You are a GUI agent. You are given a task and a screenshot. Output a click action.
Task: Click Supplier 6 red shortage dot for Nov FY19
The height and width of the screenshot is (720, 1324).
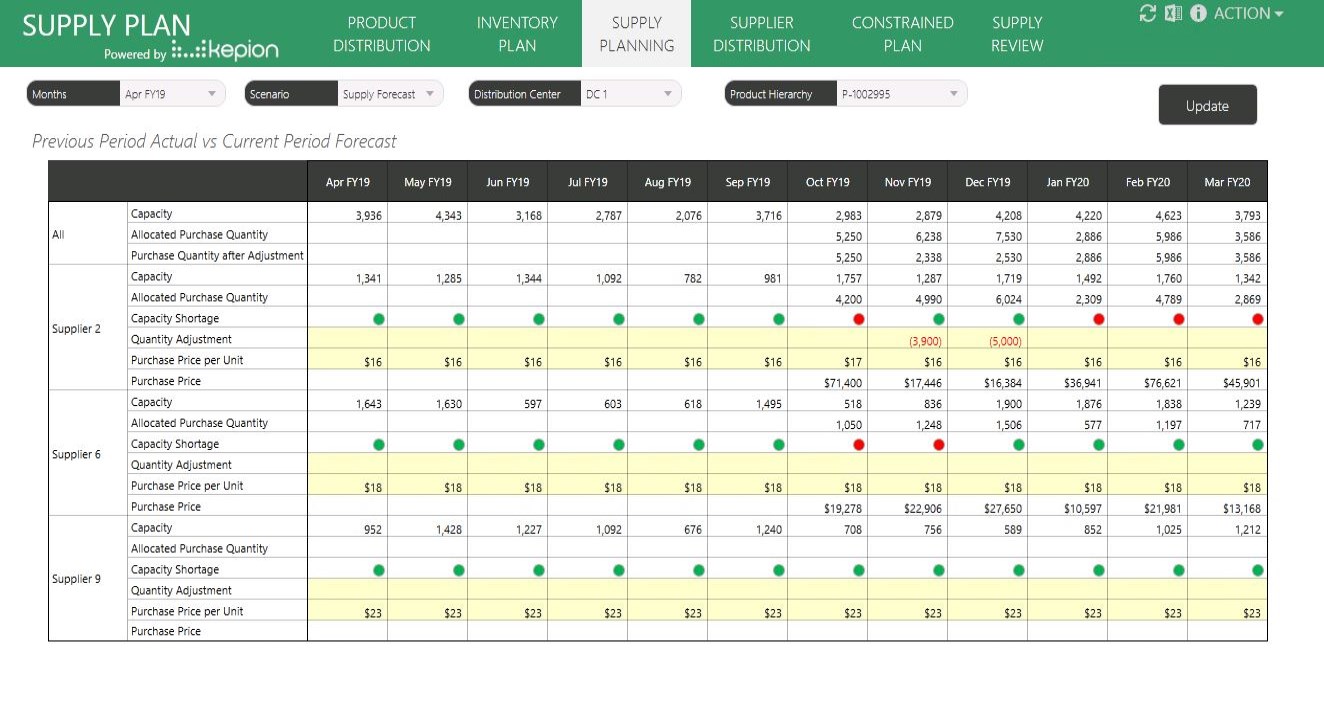(x=938, y=445)
